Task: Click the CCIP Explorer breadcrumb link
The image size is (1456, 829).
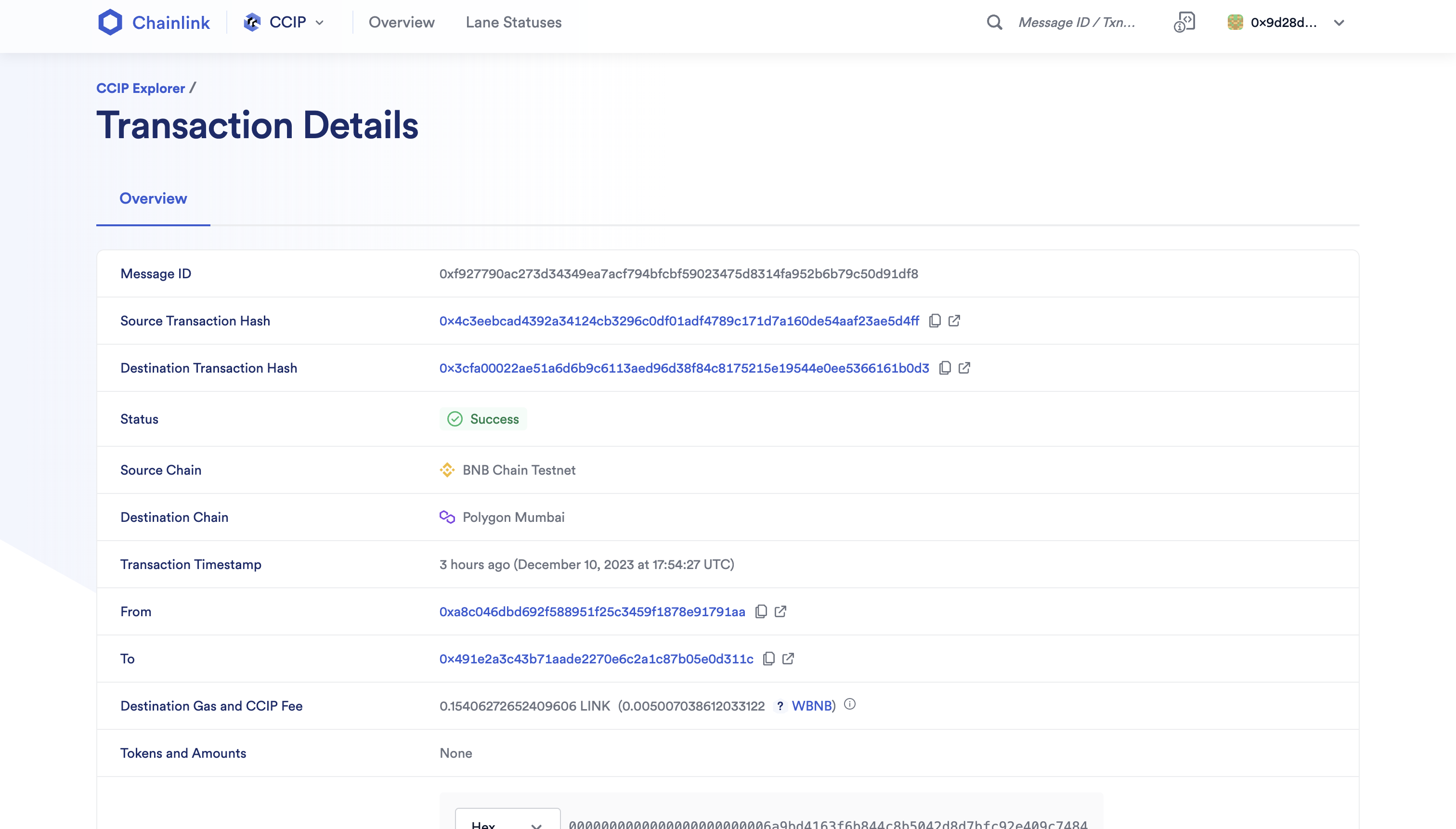Action: click(x=140, y=88)
